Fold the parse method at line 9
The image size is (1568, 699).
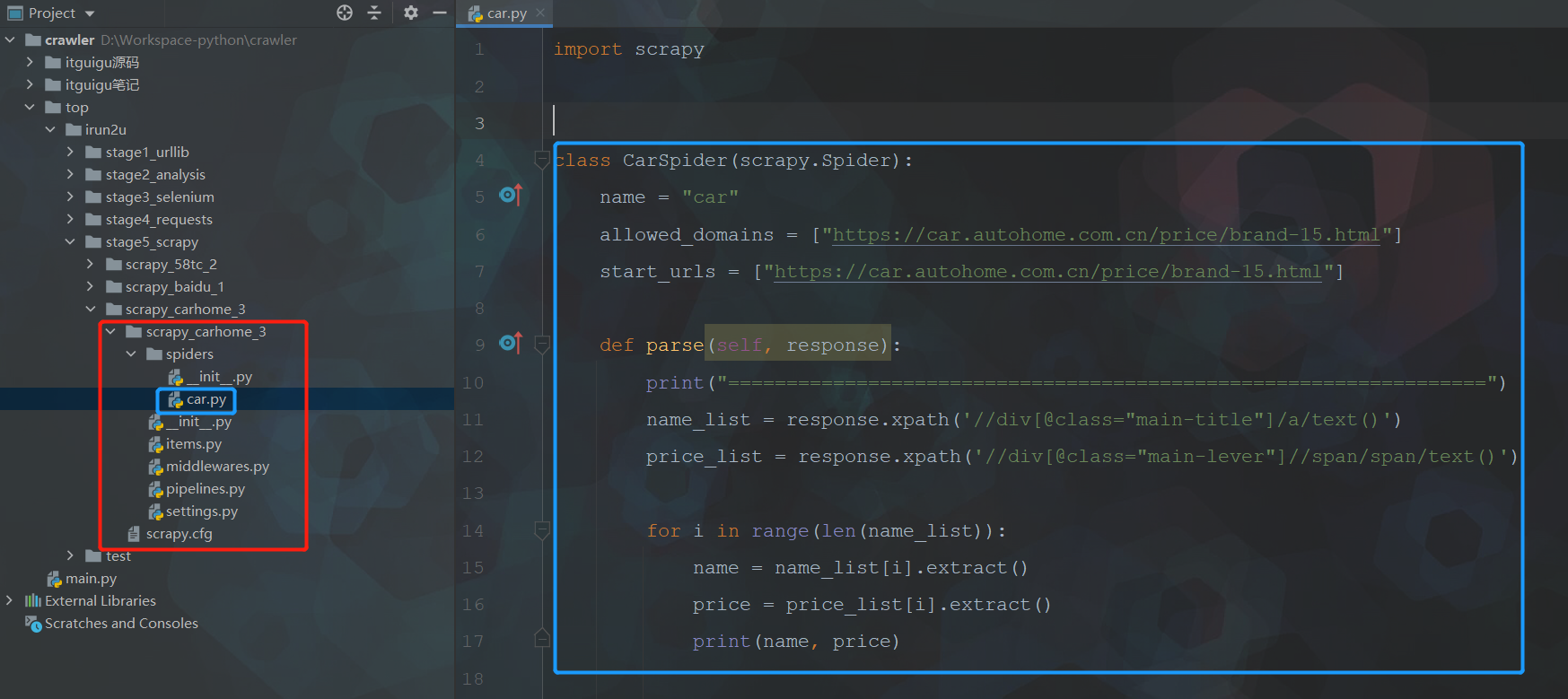point(541,344)
